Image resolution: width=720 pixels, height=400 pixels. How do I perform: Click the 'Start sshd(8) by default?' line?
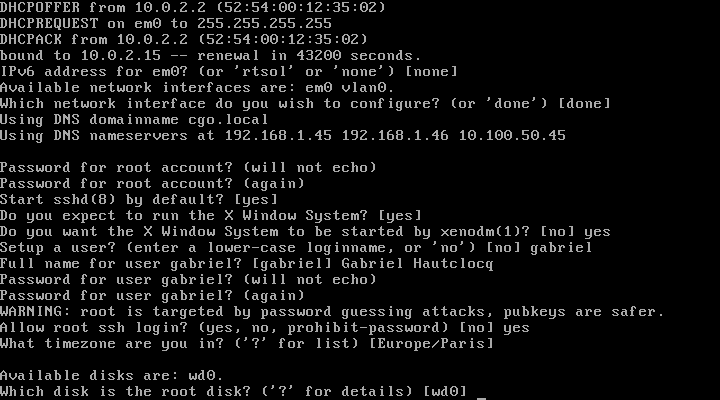coord(139,199)
